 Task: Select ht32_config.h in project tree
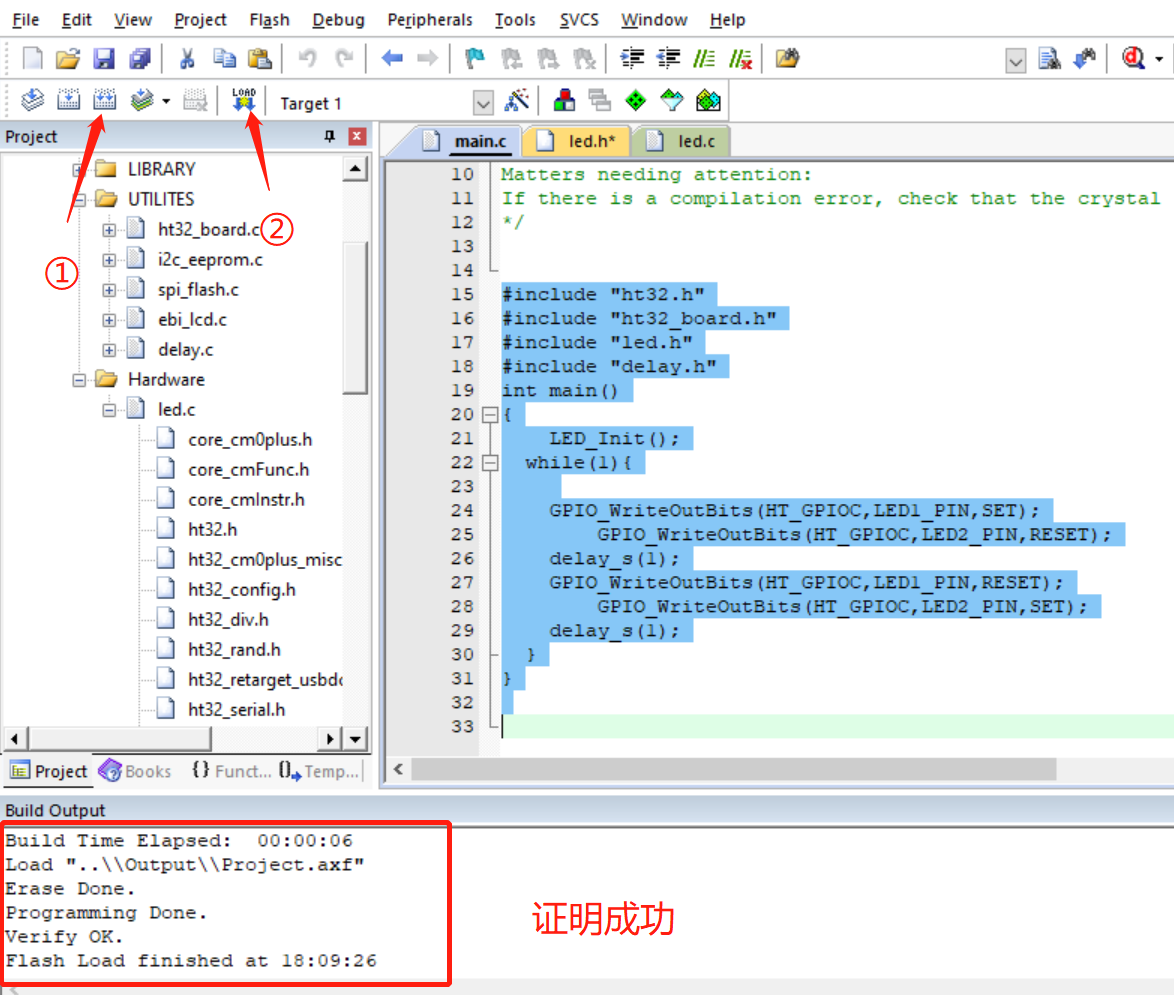tap(242, 590)
